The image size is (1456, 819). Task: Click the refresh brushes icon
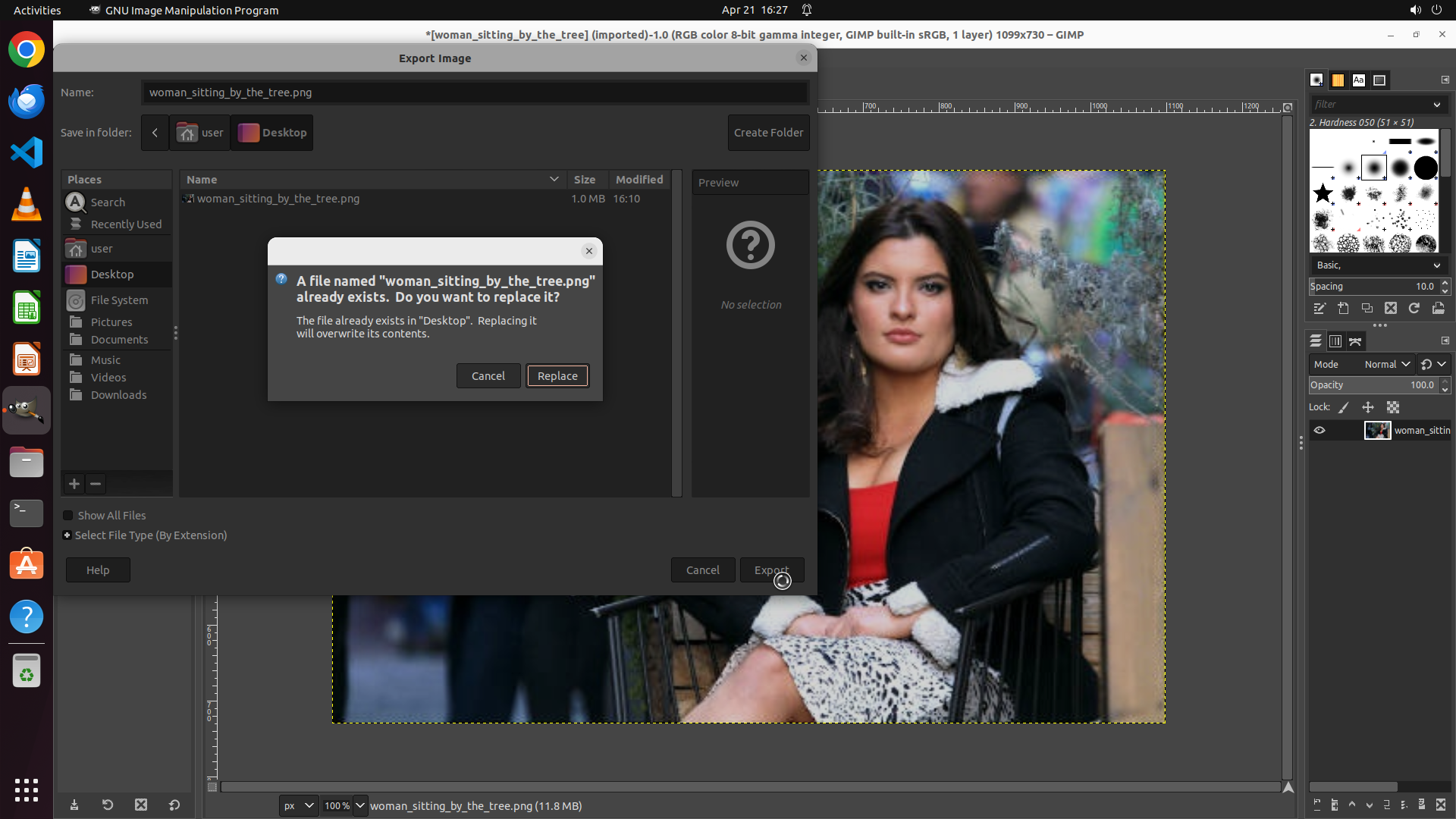[1414, 308]
